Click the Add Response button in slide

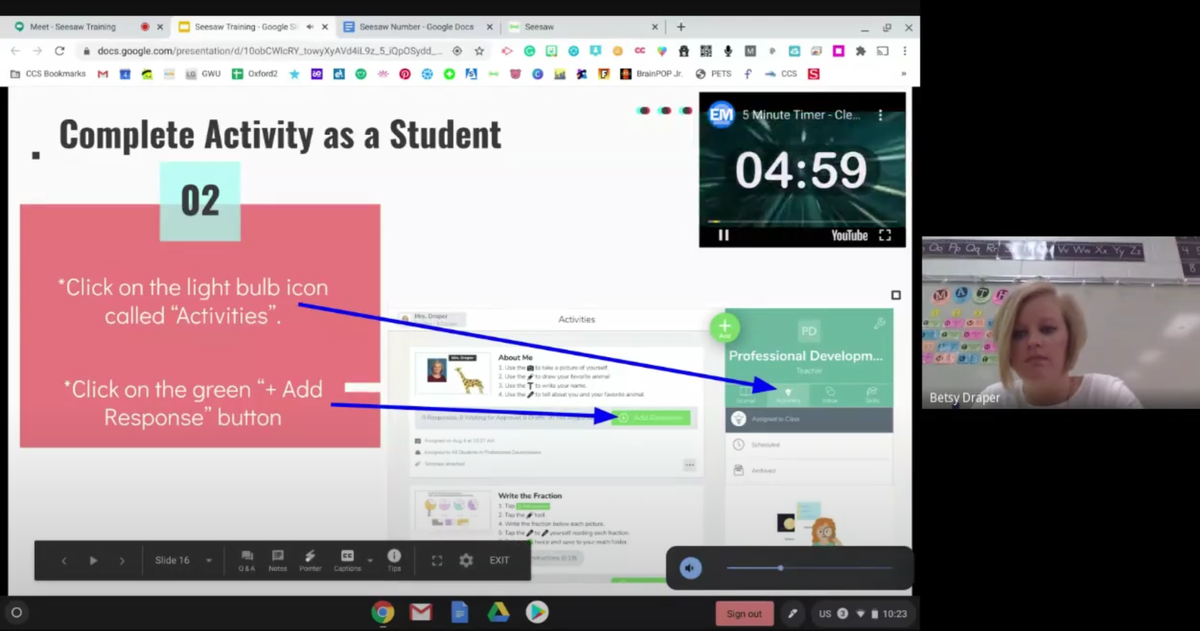pyautogui.click(x=651, y=417)
